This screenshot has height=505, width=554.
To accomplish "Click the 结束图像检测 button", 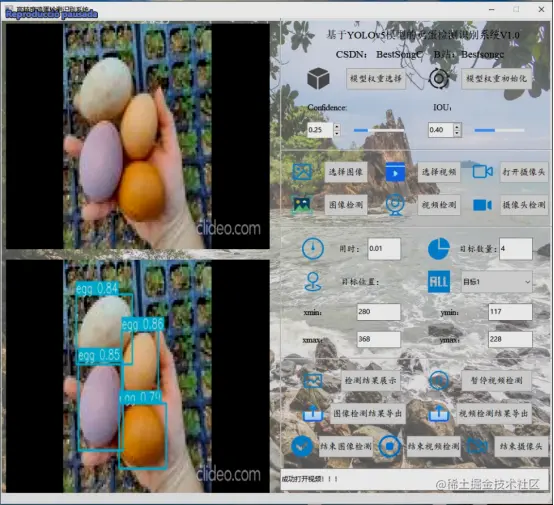I will [346, 446].
